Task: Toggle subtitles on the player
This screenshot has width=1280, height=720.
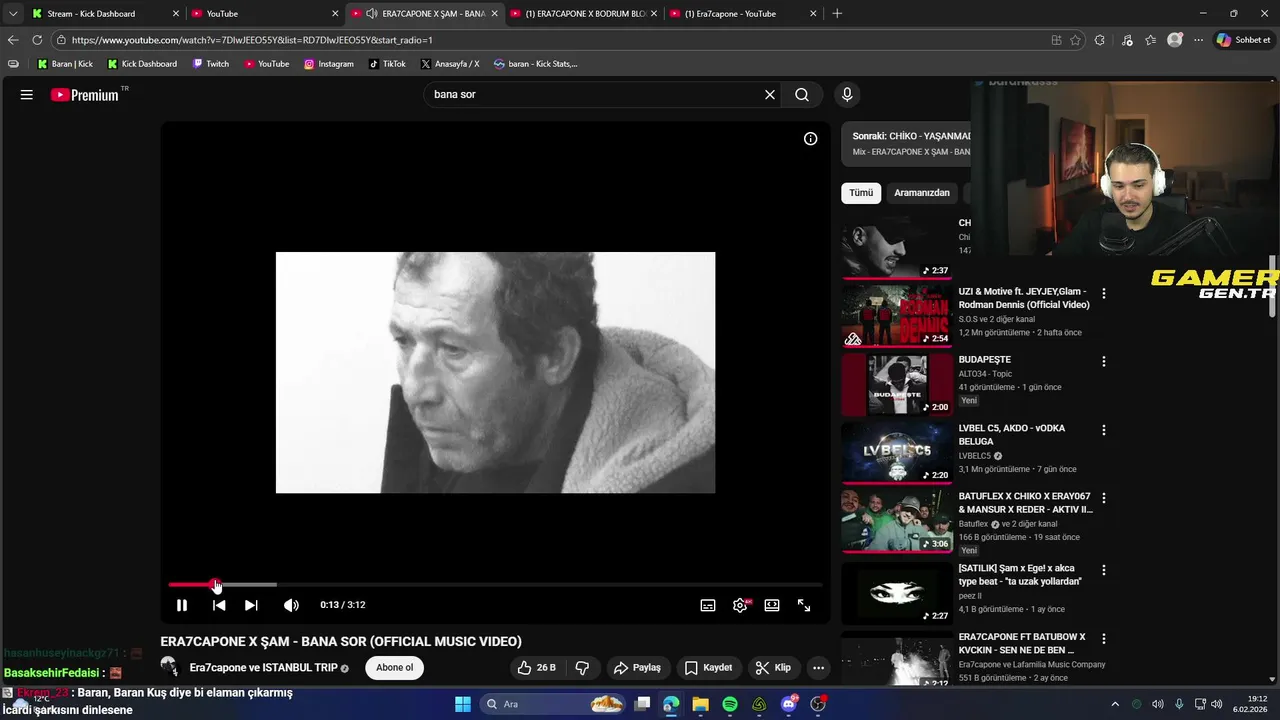Action: tap(708, 605)
